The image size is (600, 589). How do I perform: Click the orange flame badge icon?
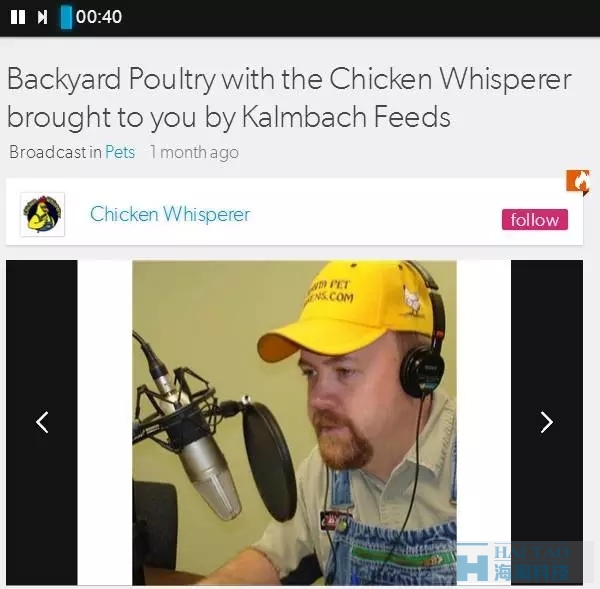578,182
